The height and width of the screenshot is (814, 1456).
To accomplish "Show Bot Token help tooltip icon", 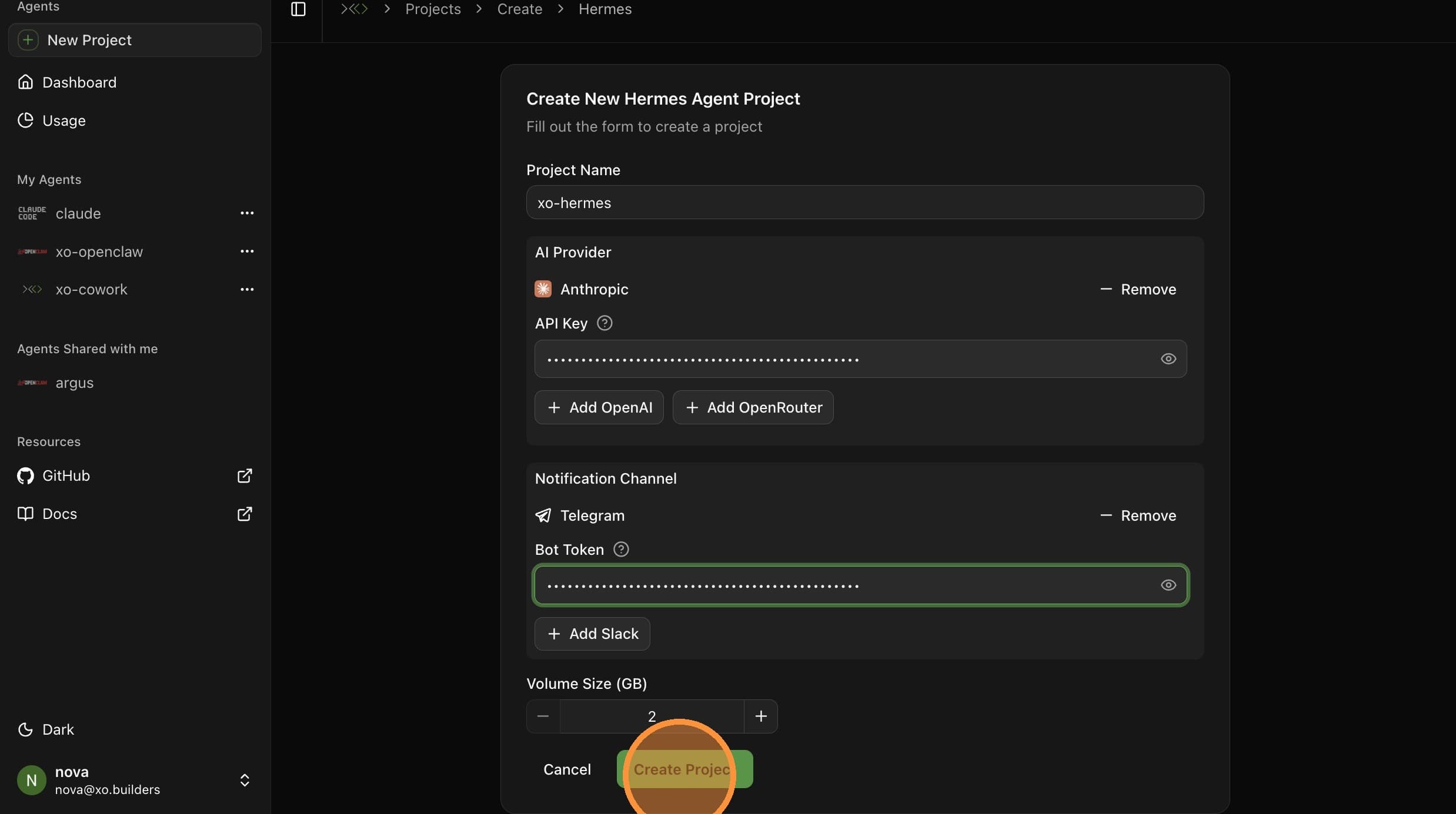I will (621, 549).
